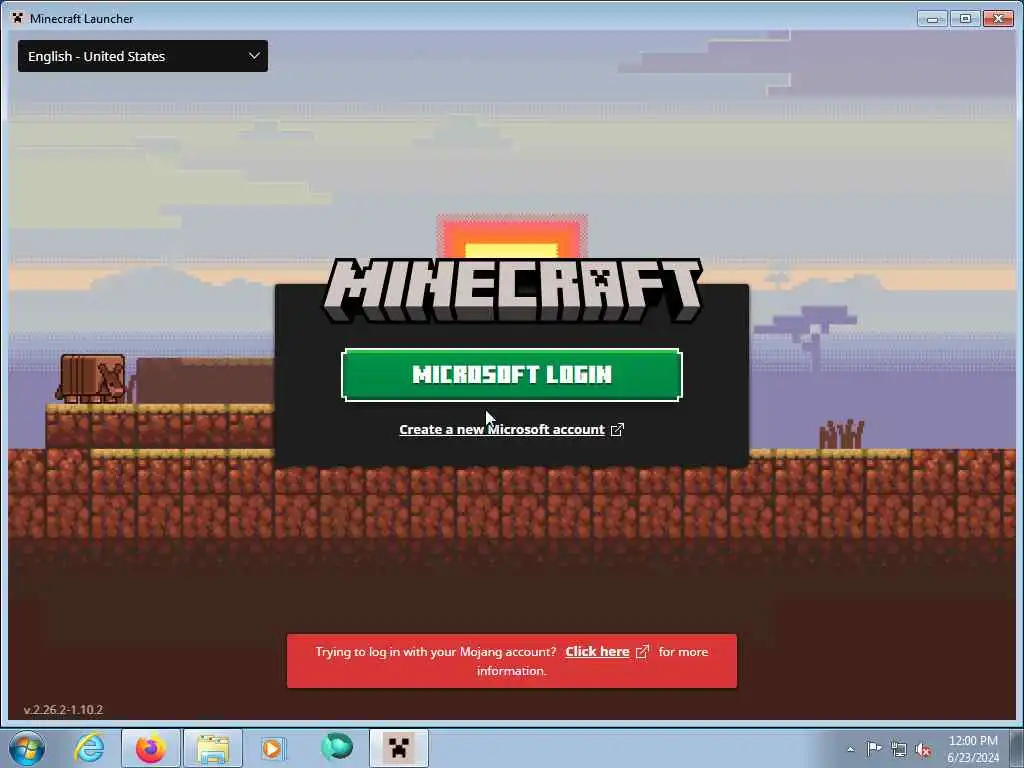This screenshot has height=768, width=1024.
Task: Click the language dropdown chevron arrow
Action: [x=254, y=56]
